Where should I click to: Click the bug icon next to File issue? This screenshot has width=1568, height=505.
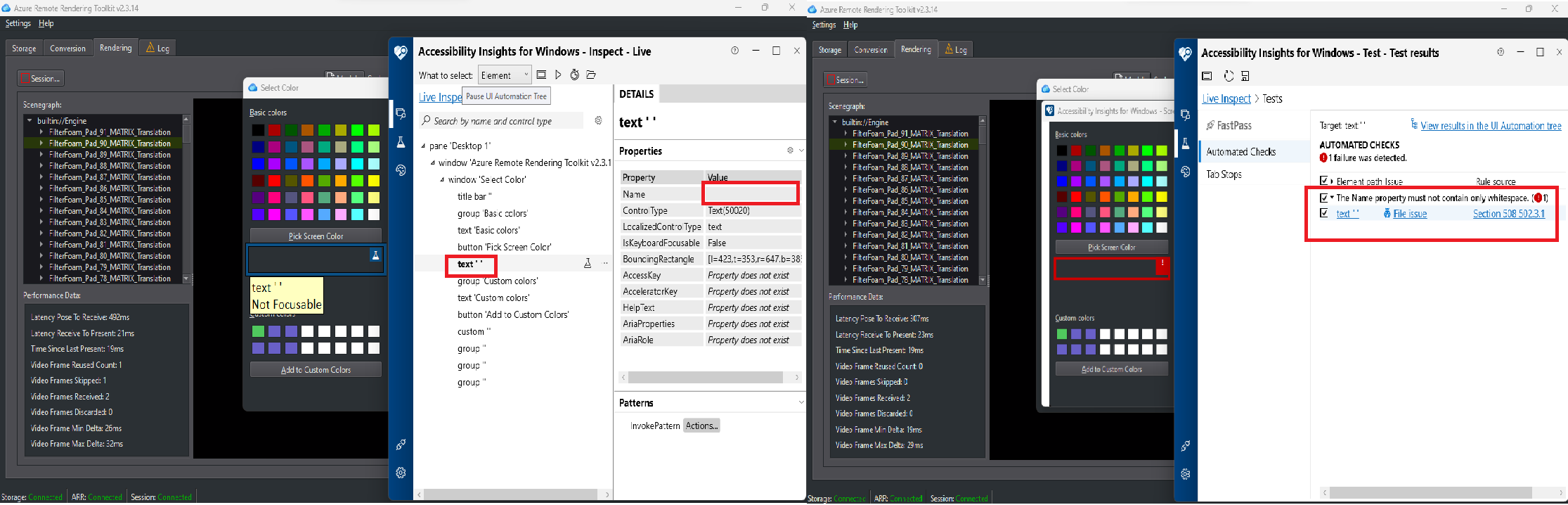(x=1387, y=214)
